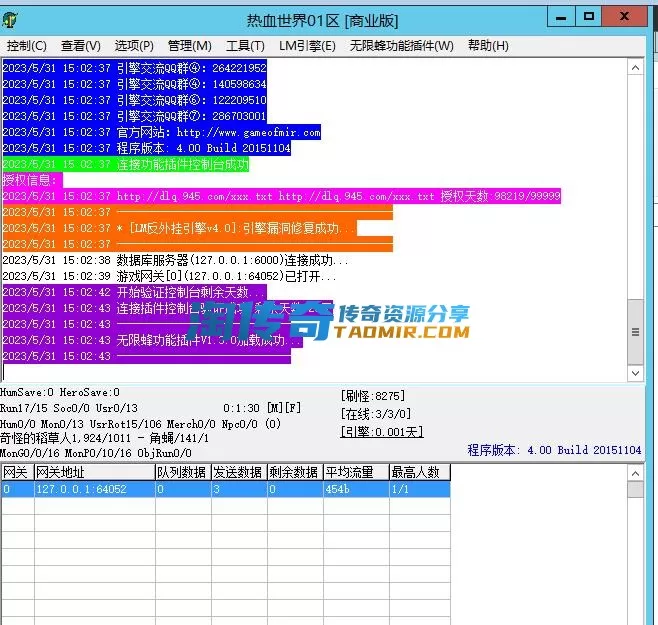Click the 程序版本 4.00 Build blue log line
Screen dimensions: 658x625
click(146, 148)
